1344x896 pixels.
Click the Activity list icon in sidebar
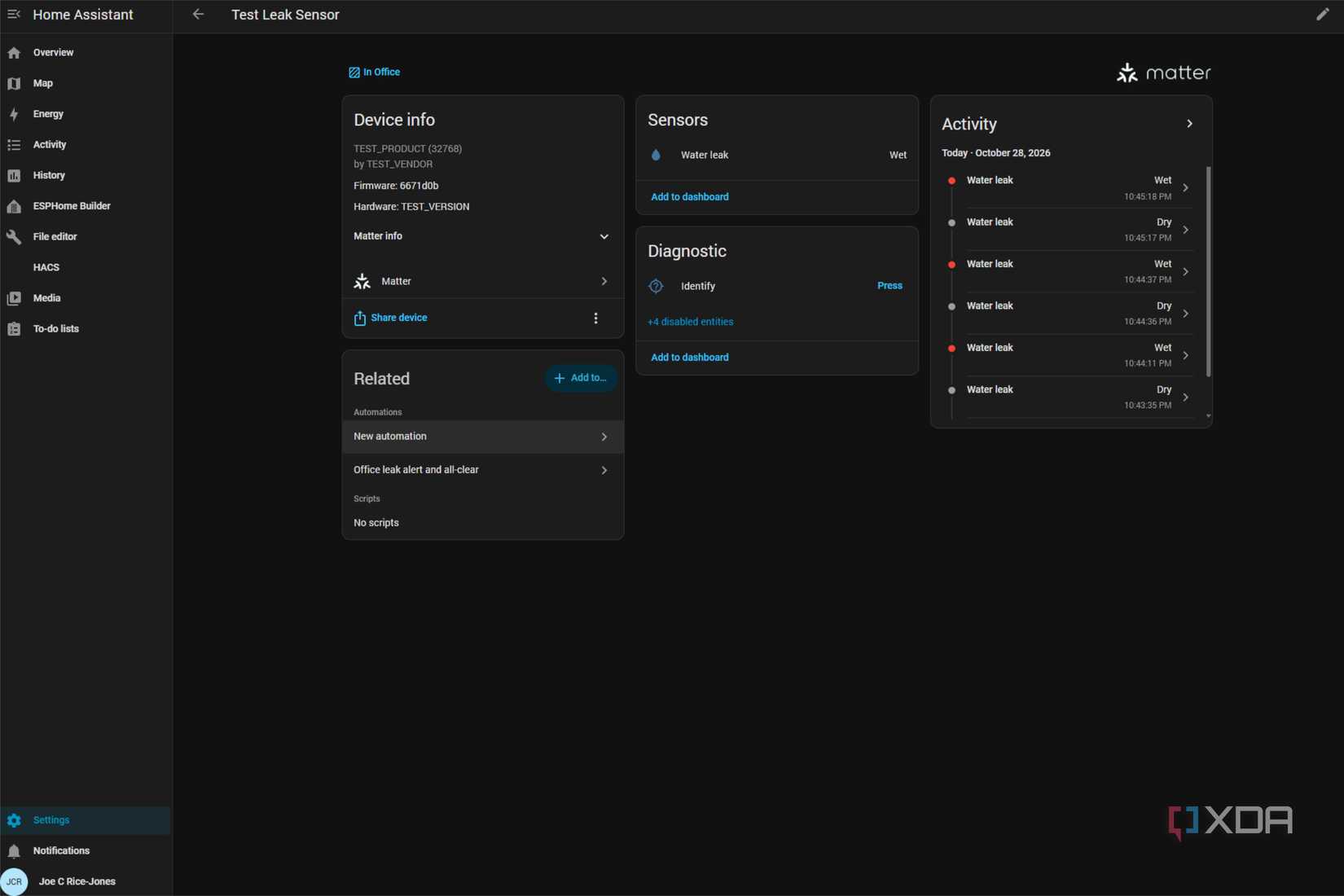[x=14, y=145]
